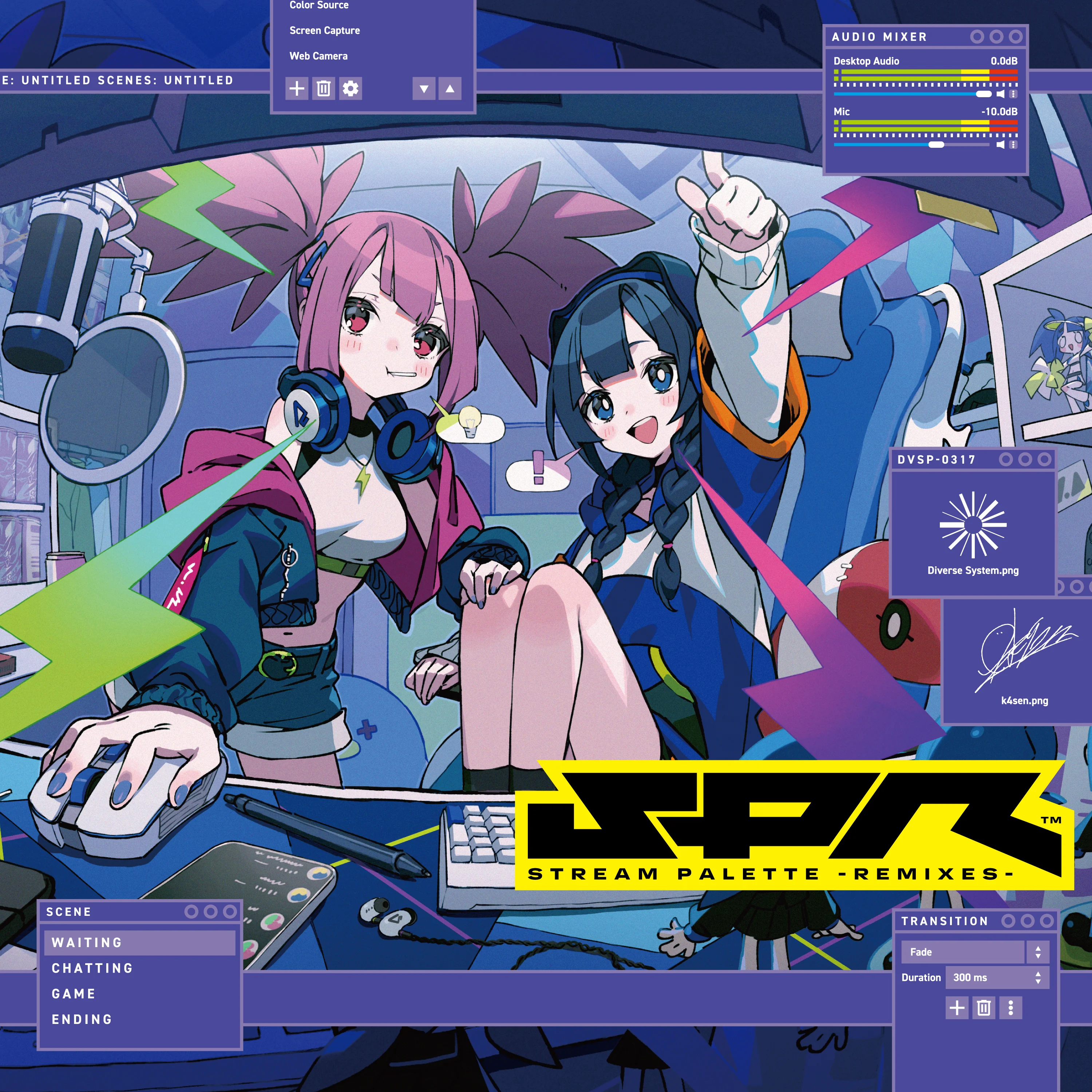Click the Diverse System.png thumbnail
This screenshot has width=1092, height=1092.
tap(973, 525)
